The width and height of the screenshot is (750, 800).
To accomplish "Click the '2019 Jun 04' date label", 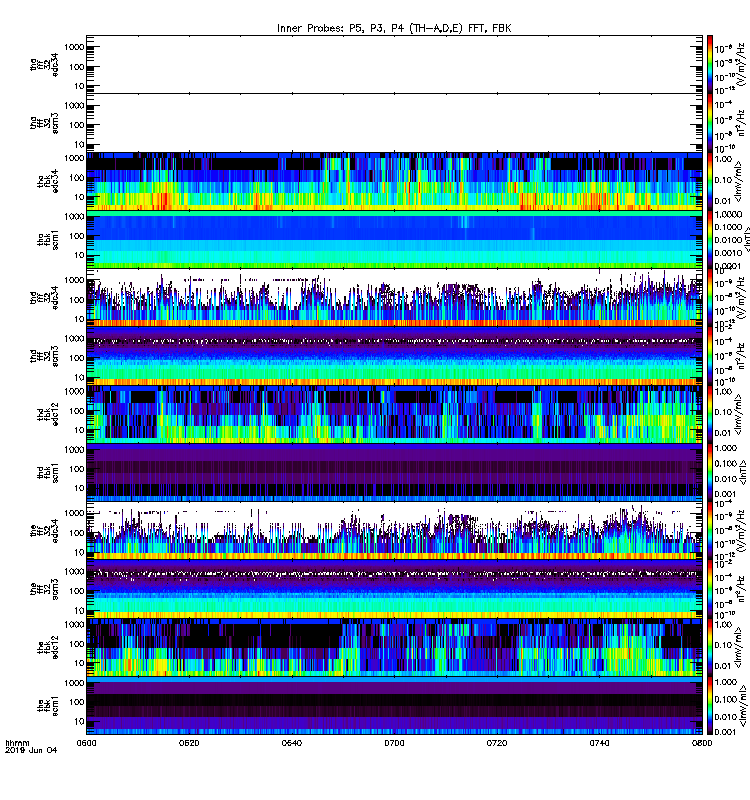I will coord(31,750).
